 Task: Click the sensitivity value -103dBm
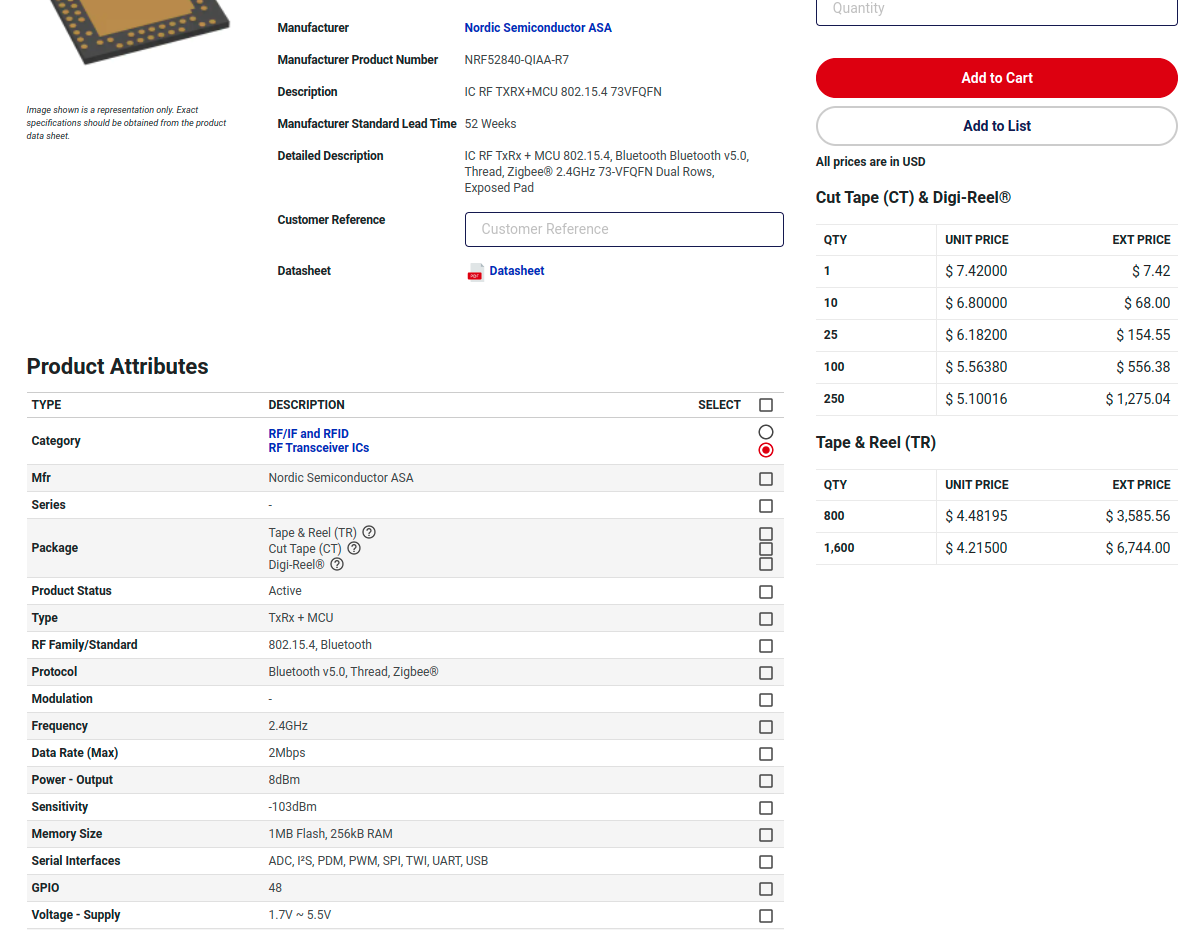pyautogui.click(x=292, y=807)
